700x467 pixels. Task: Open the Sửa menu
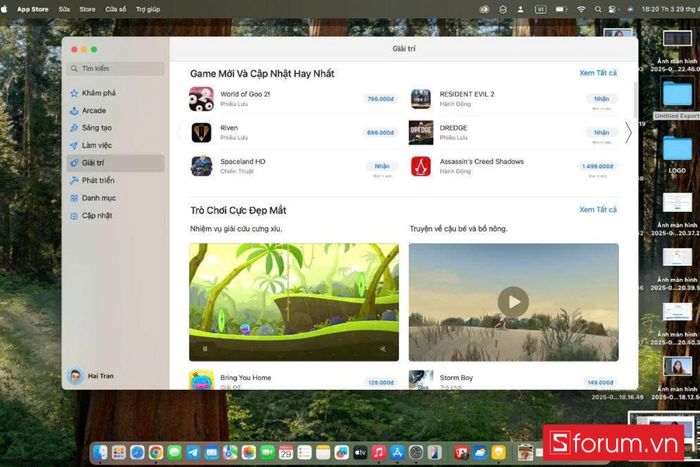(x=64, y=9)
